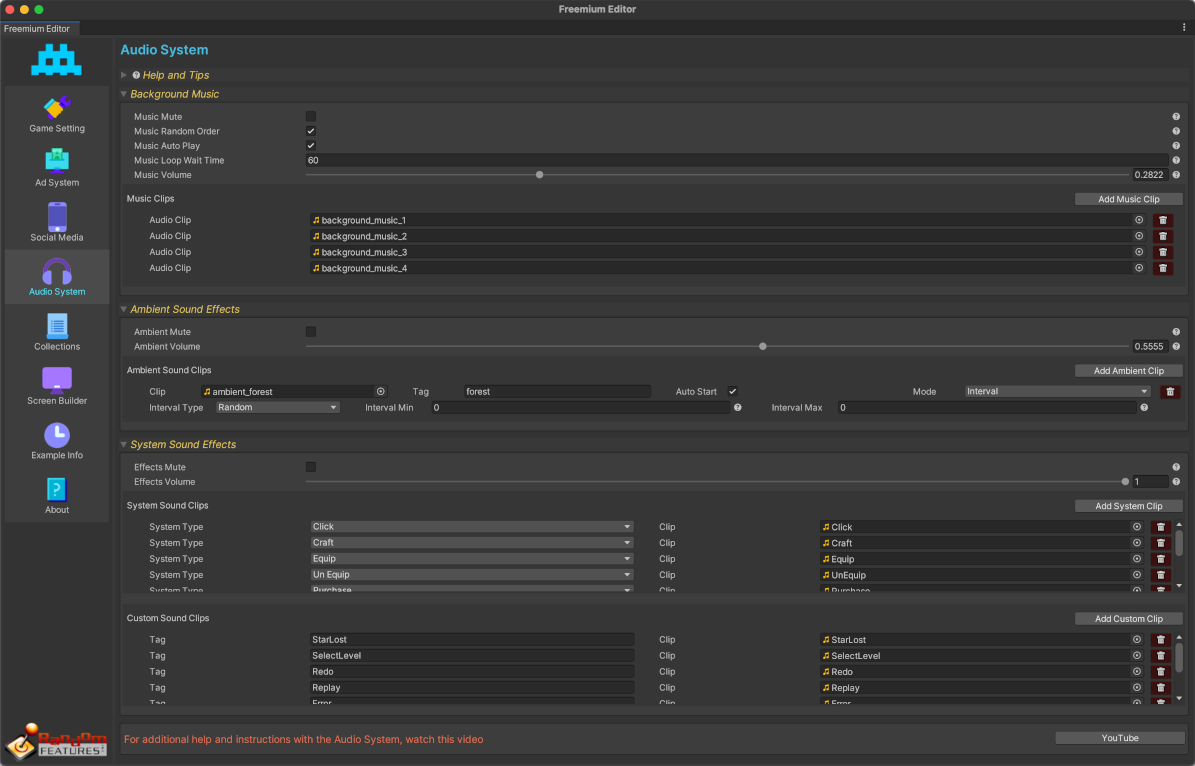Open the ambient clip Mode dropdown
The width and height of the screenshot is (1195, 766).
(1057, 392)
